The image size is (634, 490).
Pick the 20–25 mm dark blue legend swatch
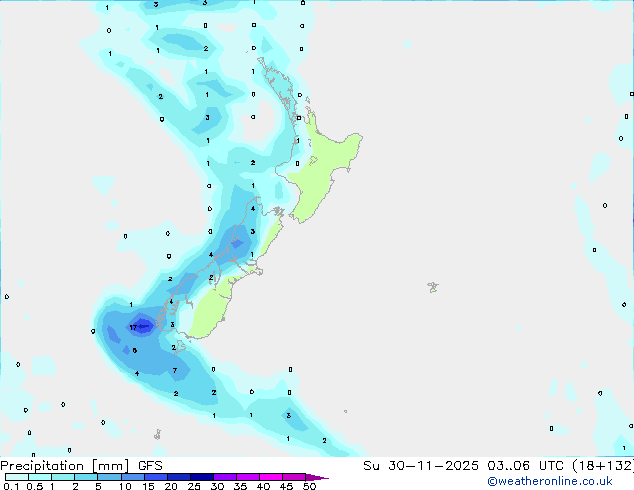click(x=178, y=477)
